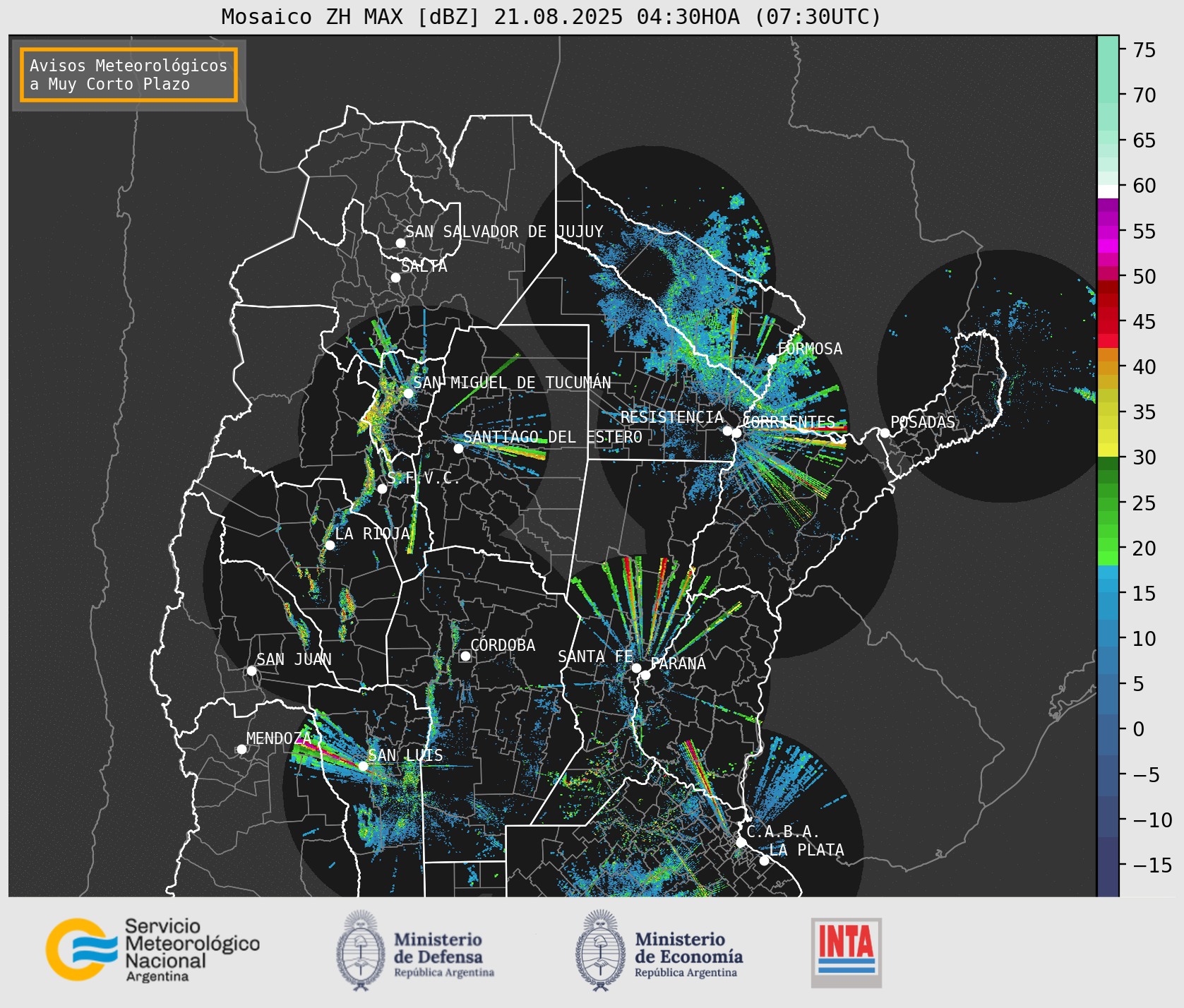
Task: Click the Salta city marker dot
Action: coord(396,277)
